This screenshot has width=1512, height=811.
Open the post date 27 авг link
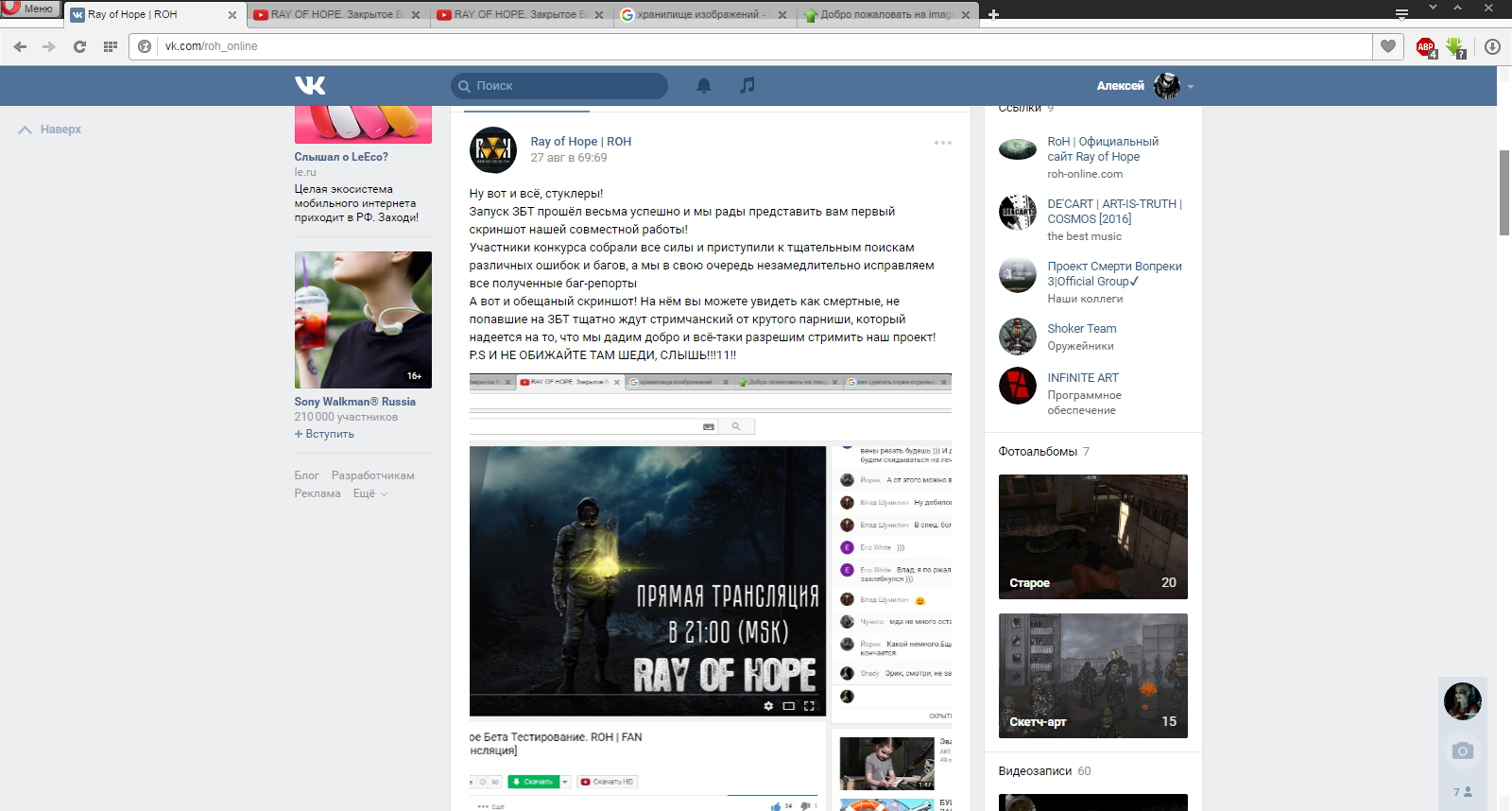569,158
